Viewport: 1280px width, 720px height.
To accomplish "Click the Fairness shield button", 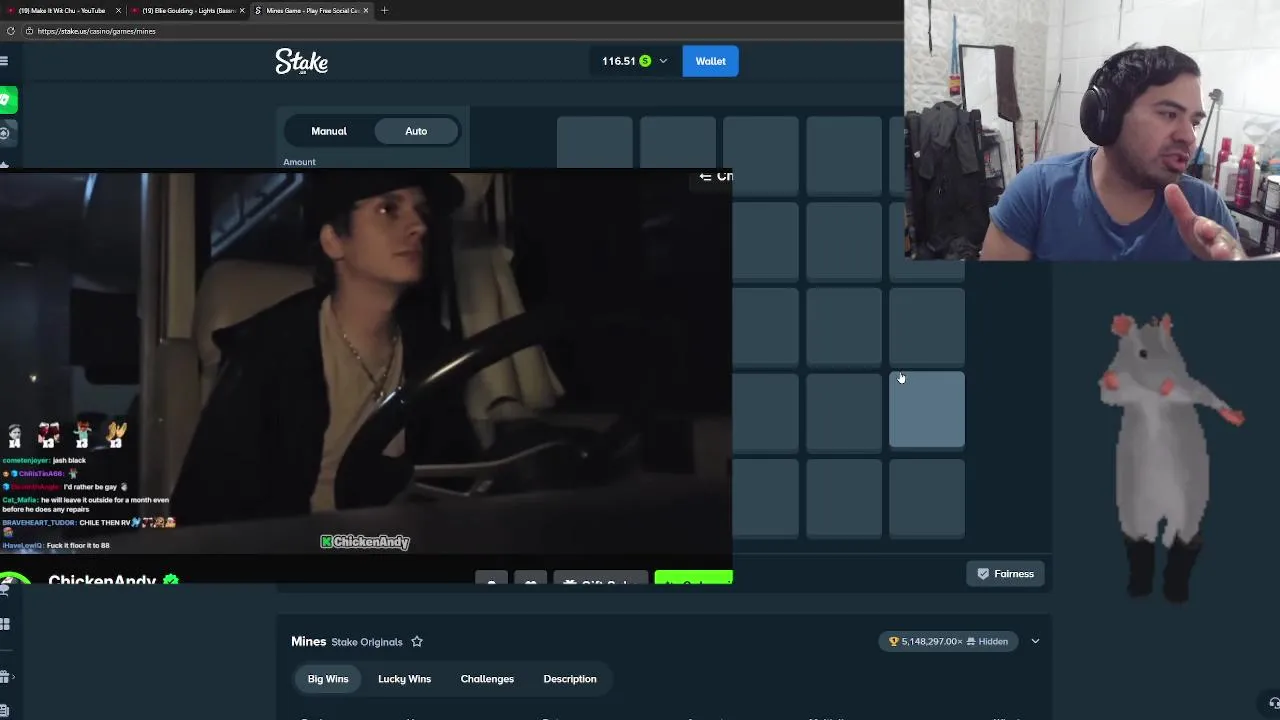I will [1005, 574].
